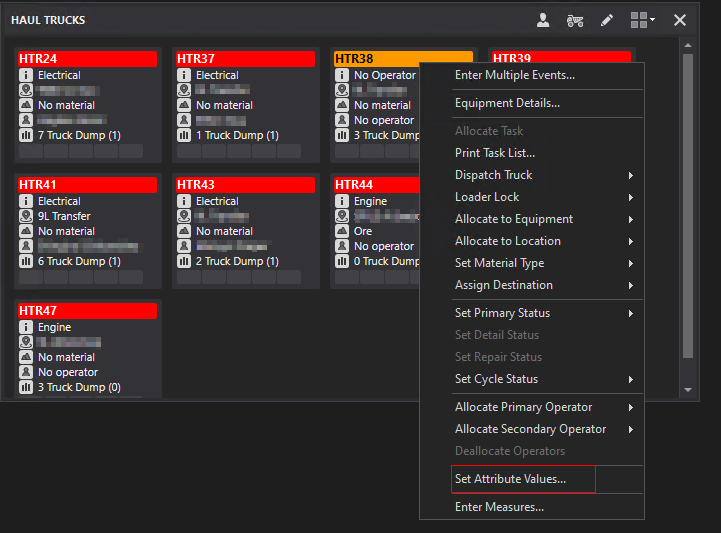721x533 pixels.
Task: Choose Set Attribute Values from context menu
Action: pos(510,479)
